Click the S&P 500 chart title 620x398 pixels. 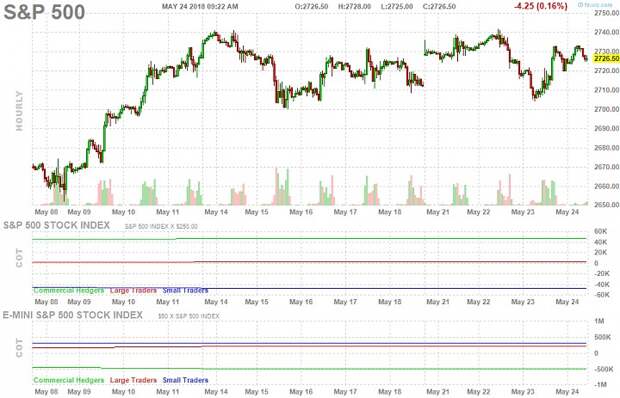coord(44,12)
